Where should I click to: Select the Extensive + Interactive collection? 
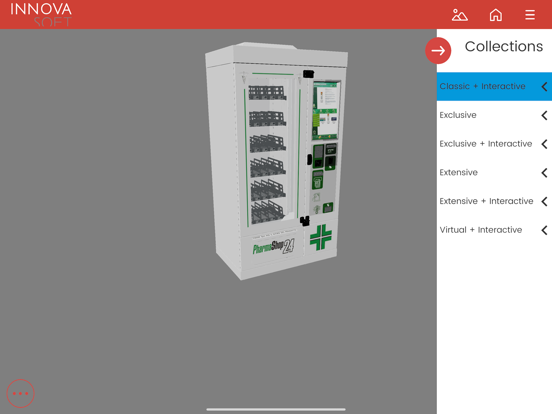(x=494, y=201)
